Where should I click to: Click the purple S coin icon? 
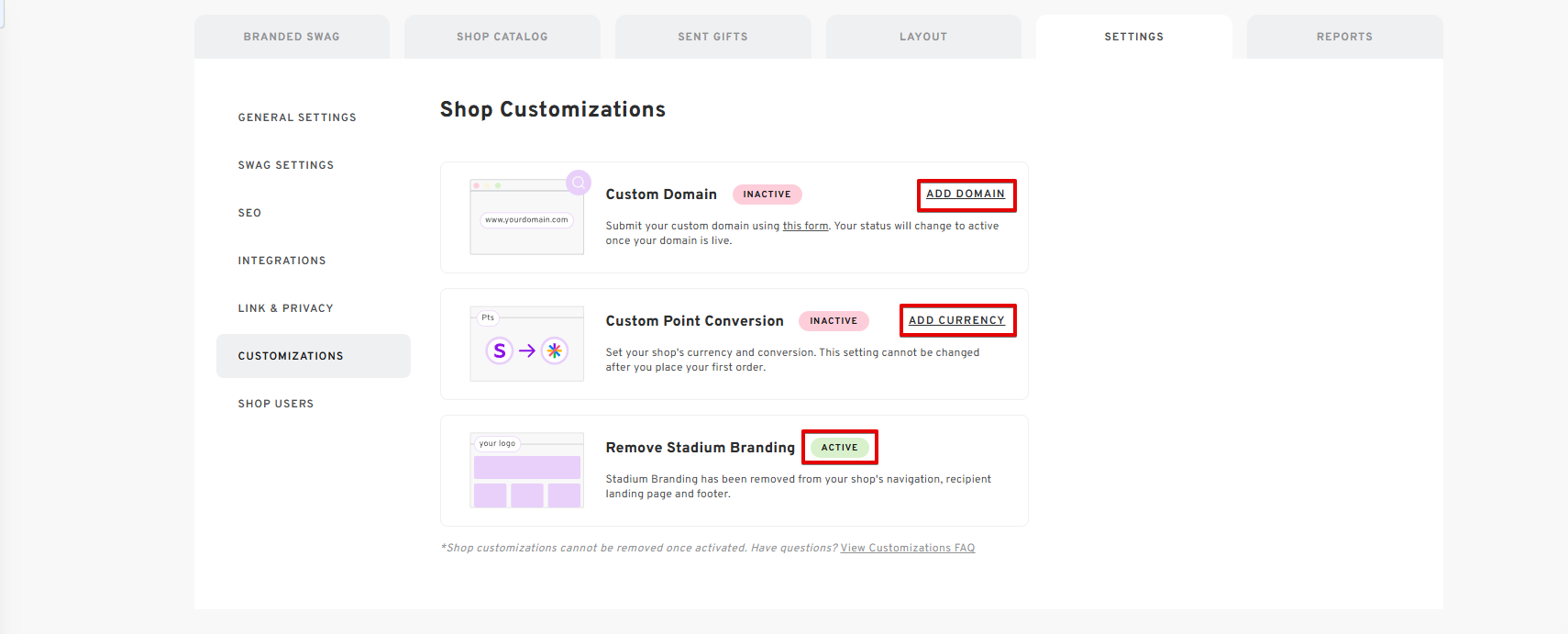click(500, 350)
